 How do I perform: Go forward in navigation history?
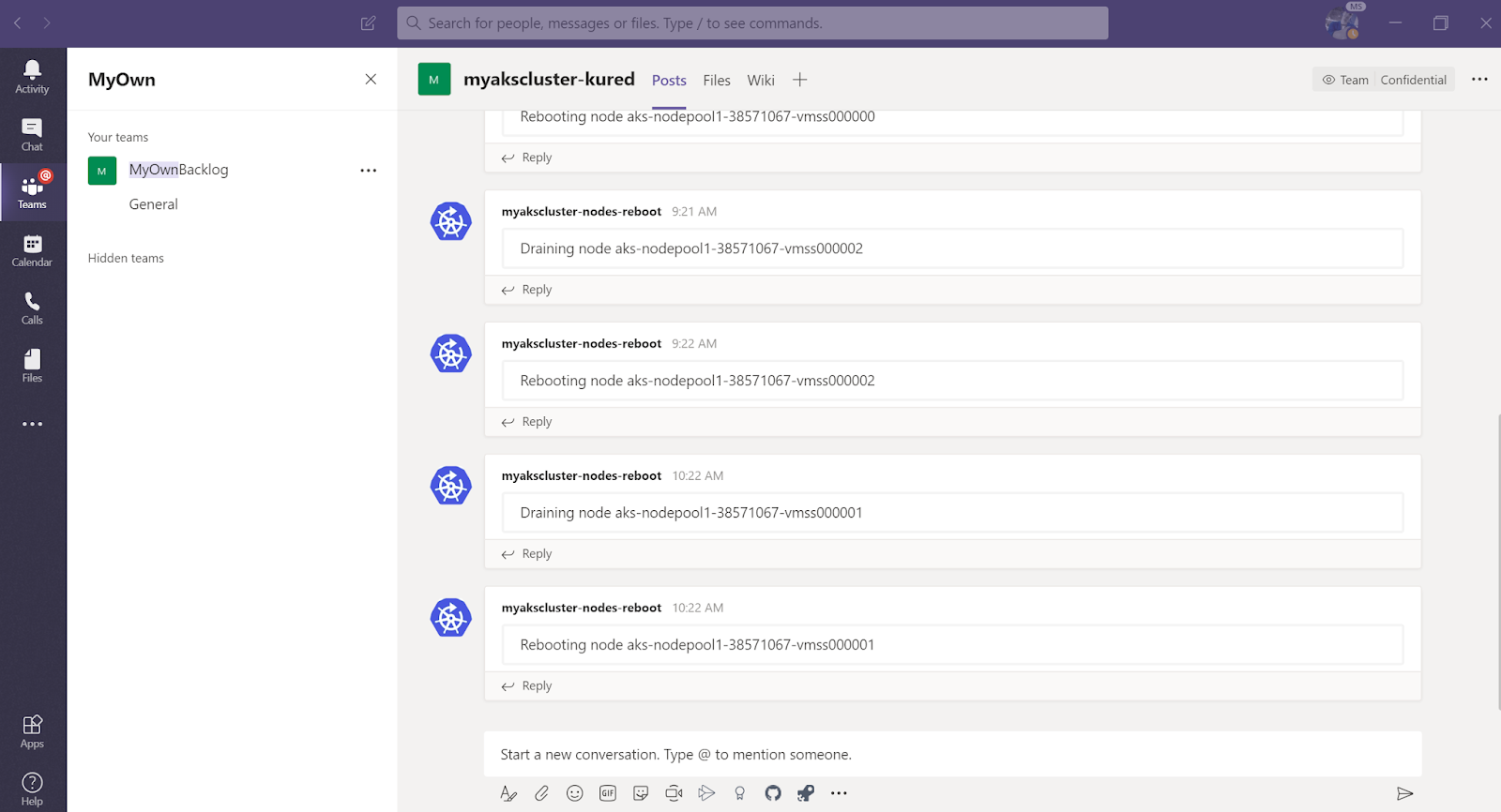(46, 23)
